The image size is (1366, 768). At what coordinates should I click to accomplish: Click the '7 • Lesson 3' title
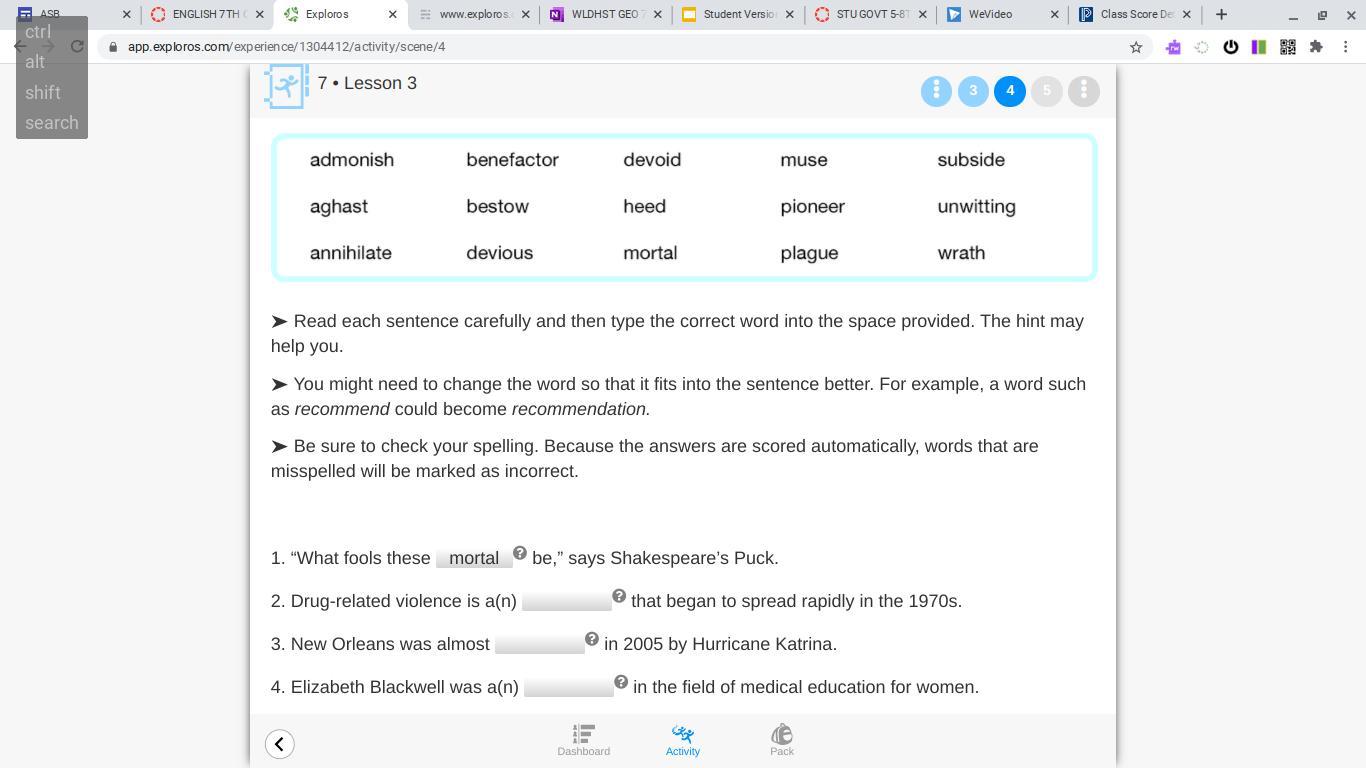pyautogui.click(x=367, y=83)
